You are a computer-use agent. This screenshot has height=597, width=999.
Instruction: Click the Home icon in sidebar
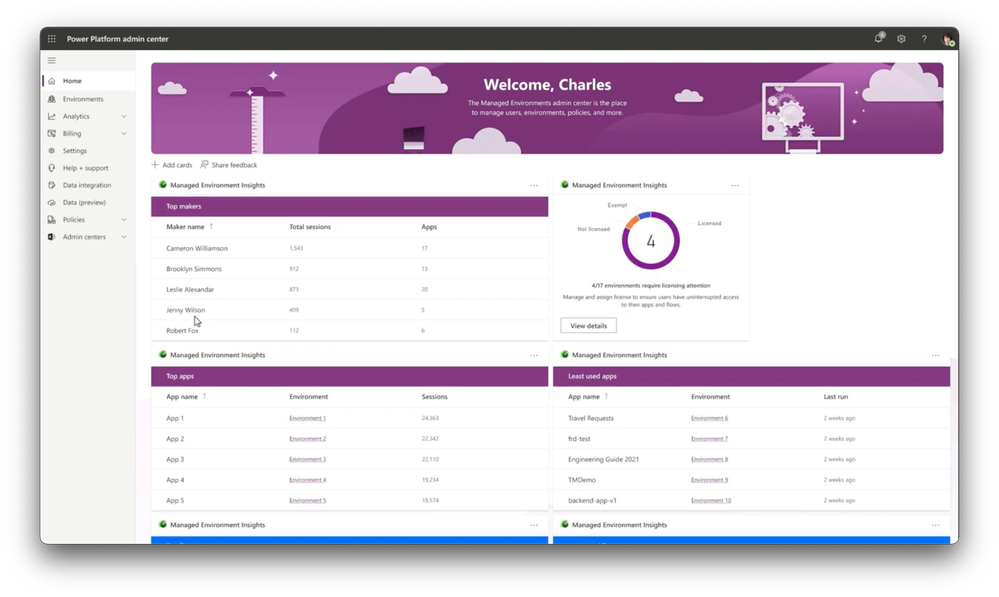(x=52, y=81)
